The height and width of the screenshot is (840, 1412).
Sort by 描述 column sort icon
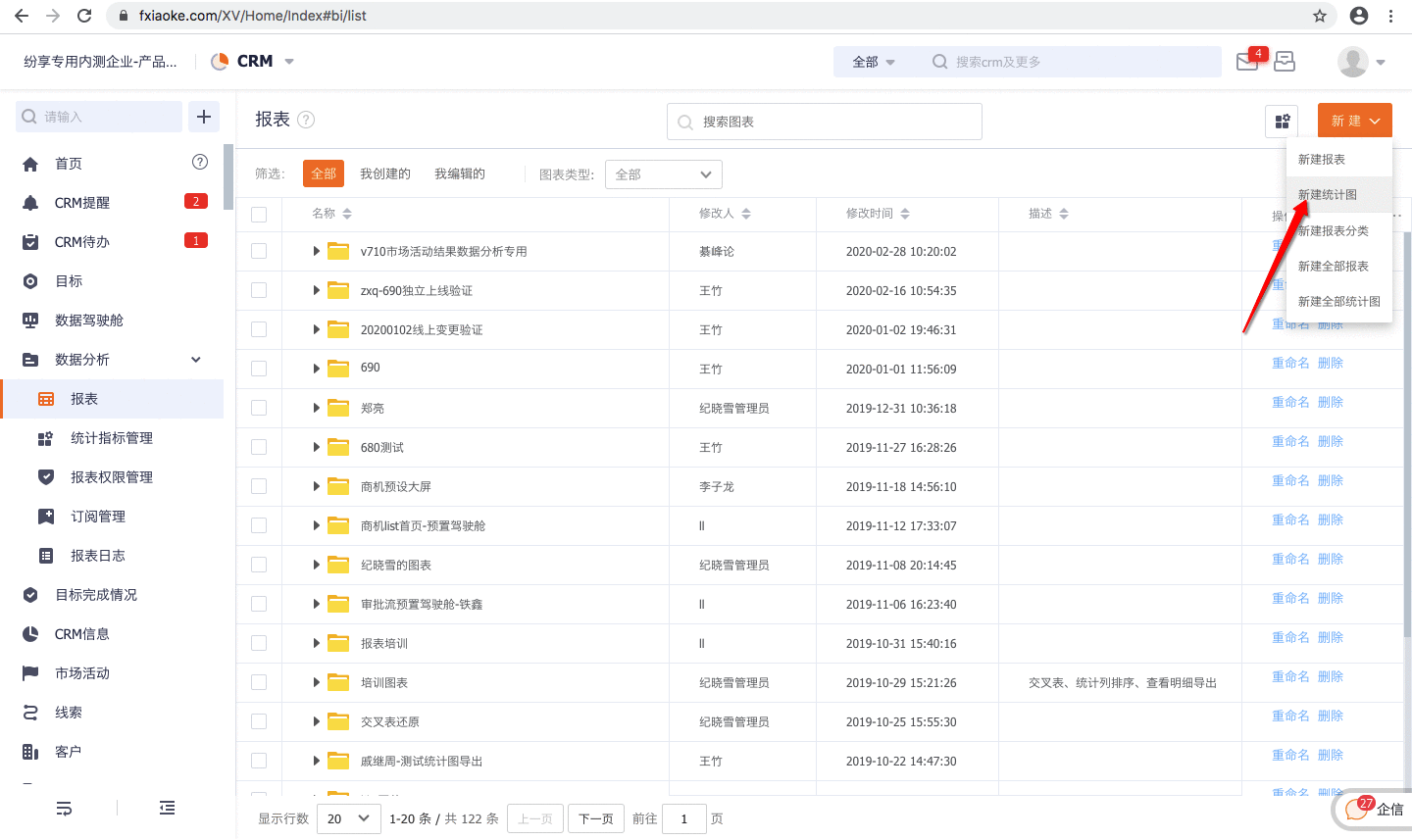click(1064, 214)
